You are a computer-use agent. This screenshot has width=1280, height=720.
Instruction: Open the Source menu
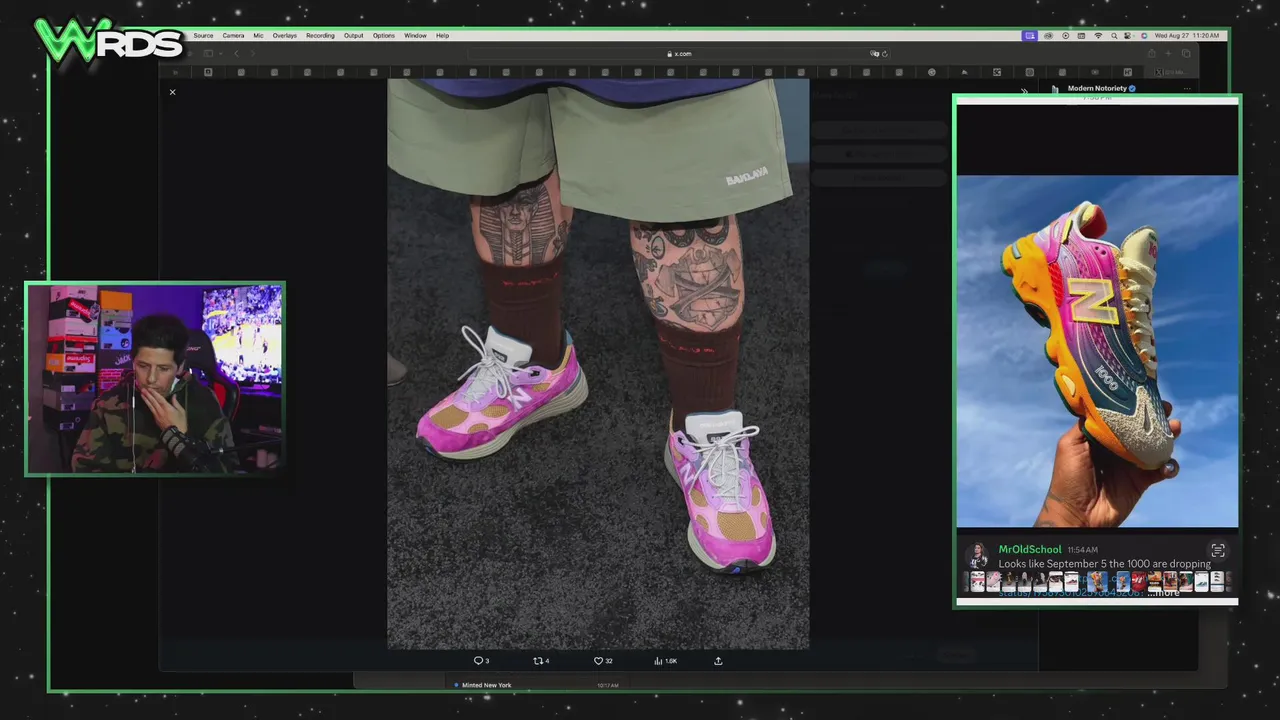click(x=203, y=36)
